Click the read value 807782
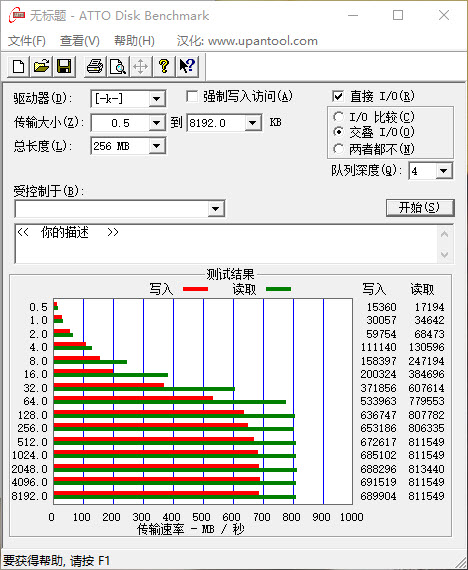Viewport: 468px width, 570px height. pyautogui.click(x=426, y=415)
